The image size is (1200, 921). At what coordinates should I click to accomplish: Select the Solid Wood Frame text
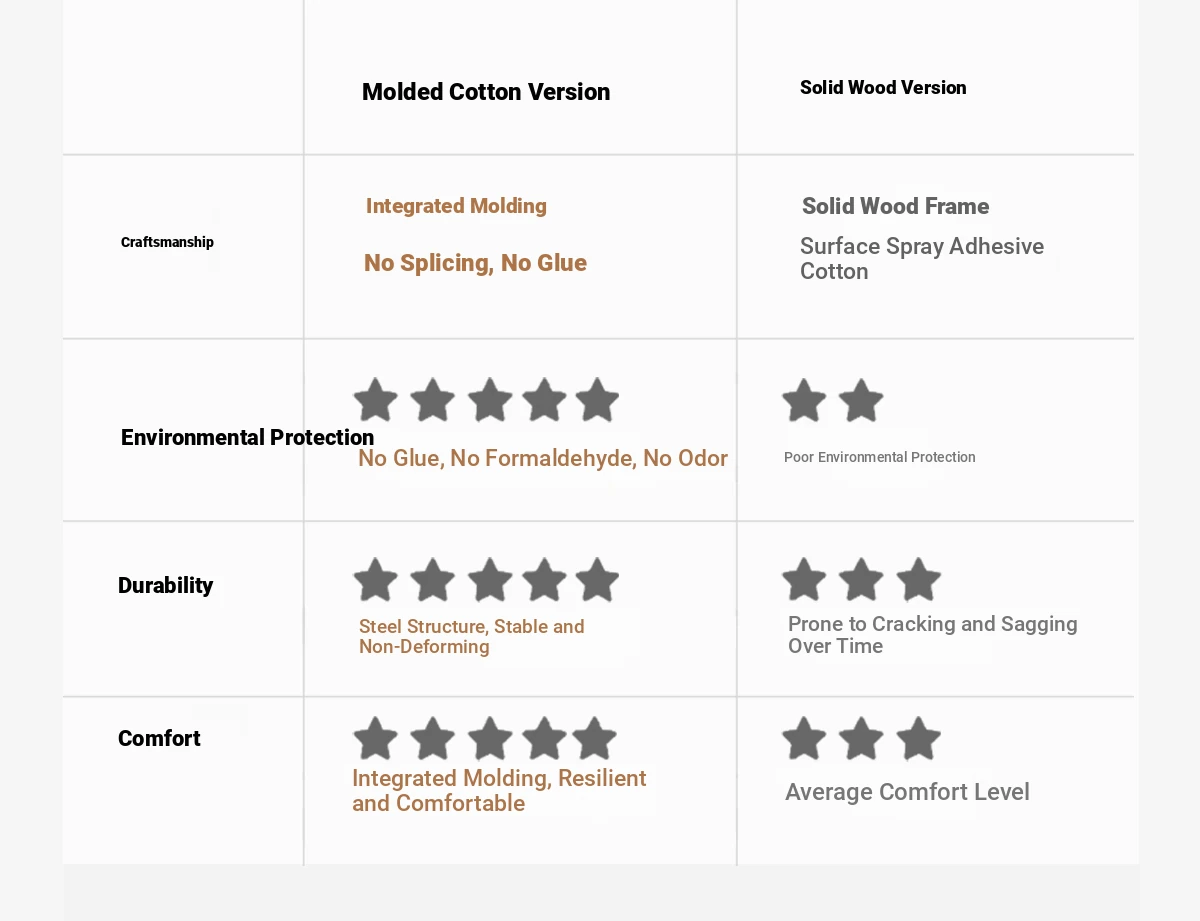[x=895, y=207]
